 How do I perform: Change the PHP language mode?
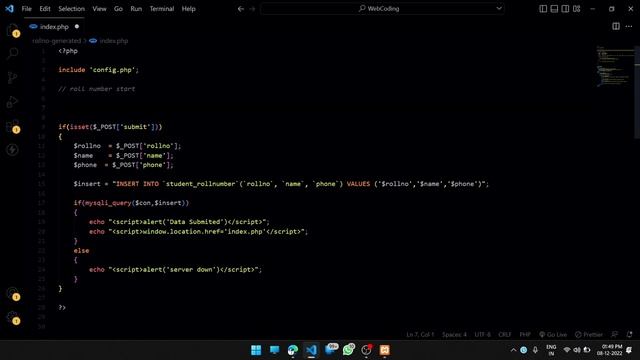tap(525, 334)
